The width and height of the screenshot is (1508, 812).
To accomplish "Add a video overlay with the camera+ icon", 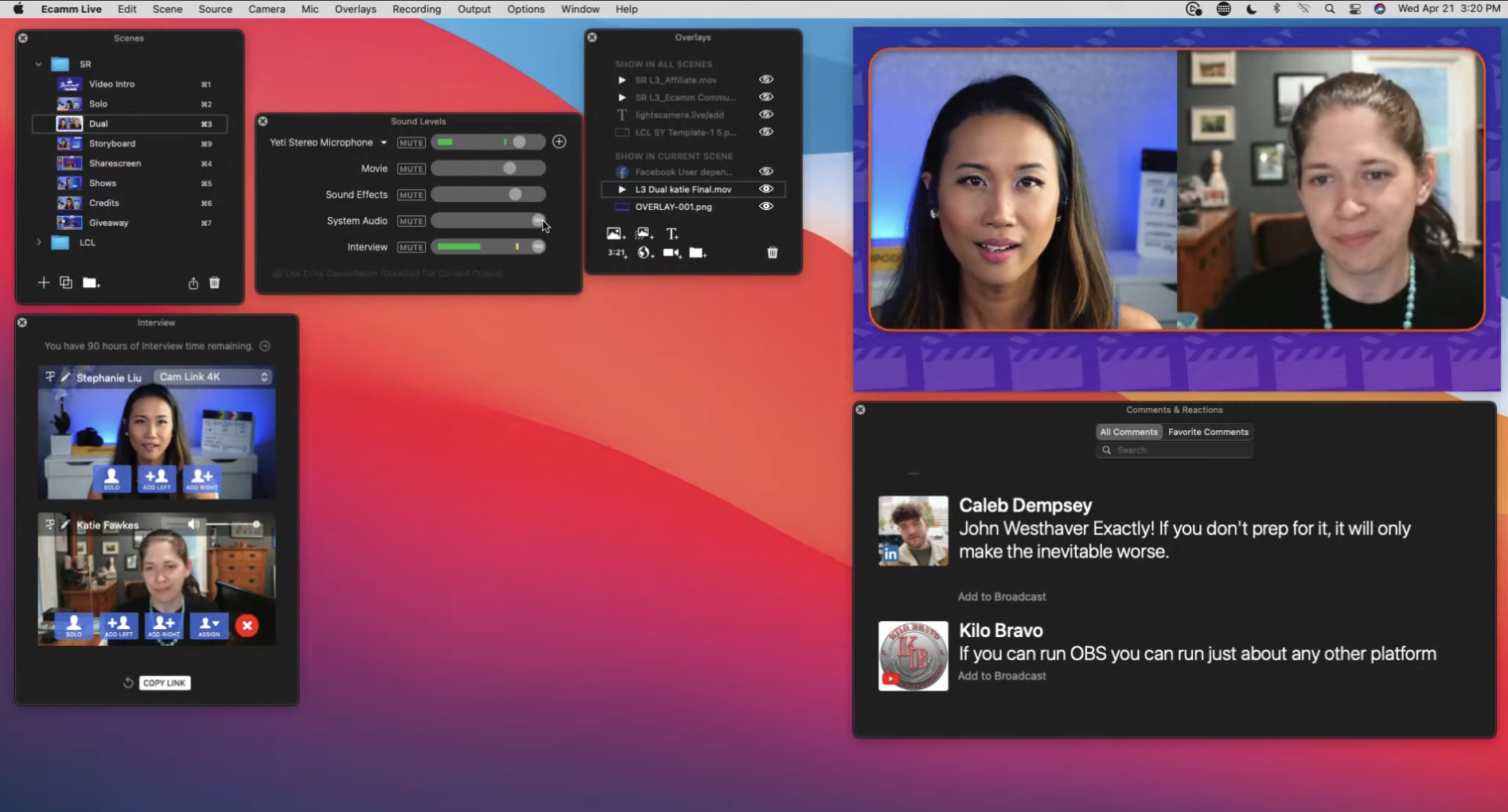I will 671,253.
